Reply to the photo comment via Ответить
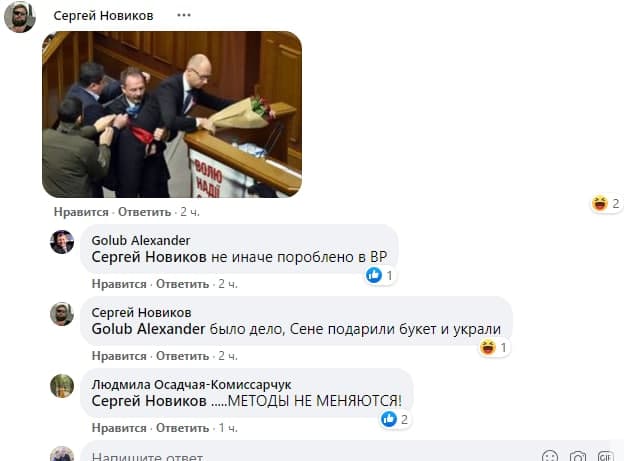Image resolution: width=624 pixels, height=461 pixels. (x=144, y=212)
